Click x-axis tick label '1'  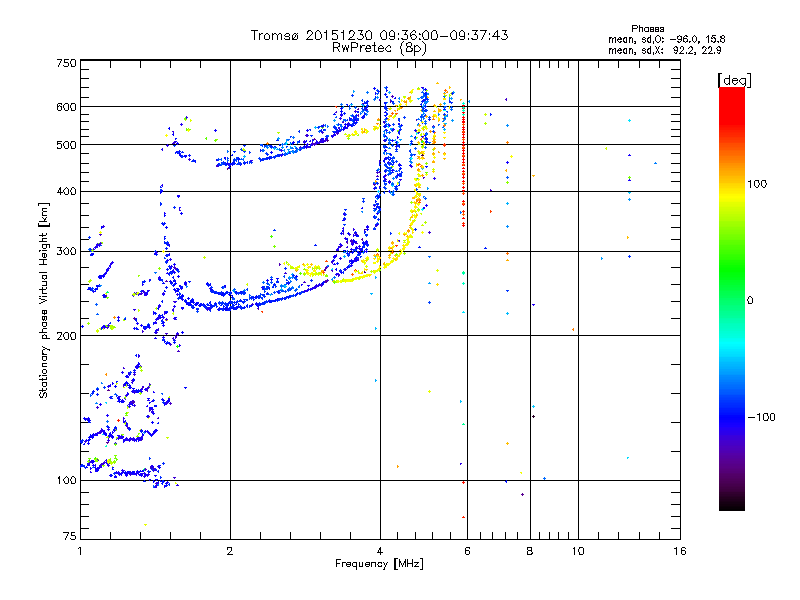click(x=80, y=551)
